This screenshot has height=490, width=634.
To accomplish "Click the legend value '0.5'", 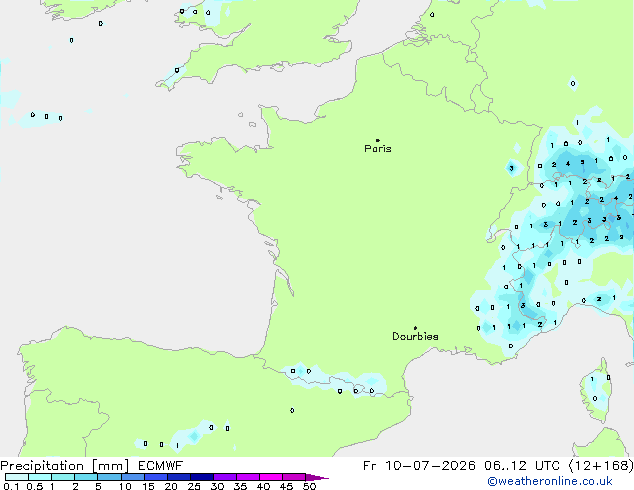I will tap(35, 486).
